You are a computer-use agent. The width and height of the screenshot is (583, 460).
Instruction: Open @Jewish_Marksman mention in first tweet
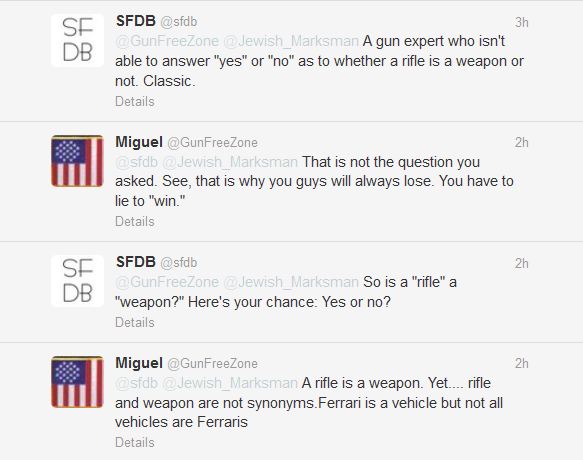pyautogui.click(x=291, y=41)
